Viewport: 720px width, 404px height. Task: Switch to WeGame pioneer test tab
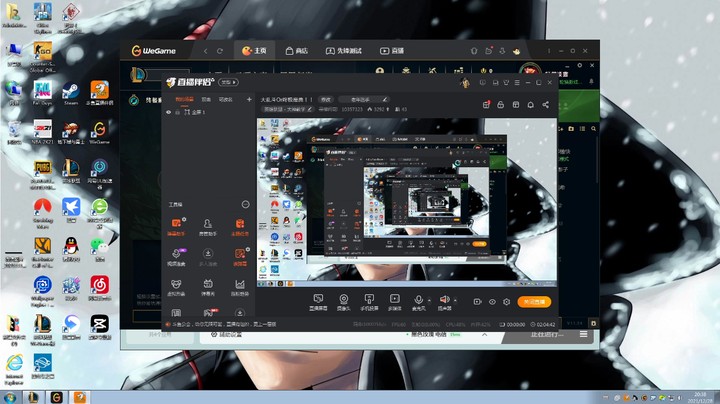[343, 50]
